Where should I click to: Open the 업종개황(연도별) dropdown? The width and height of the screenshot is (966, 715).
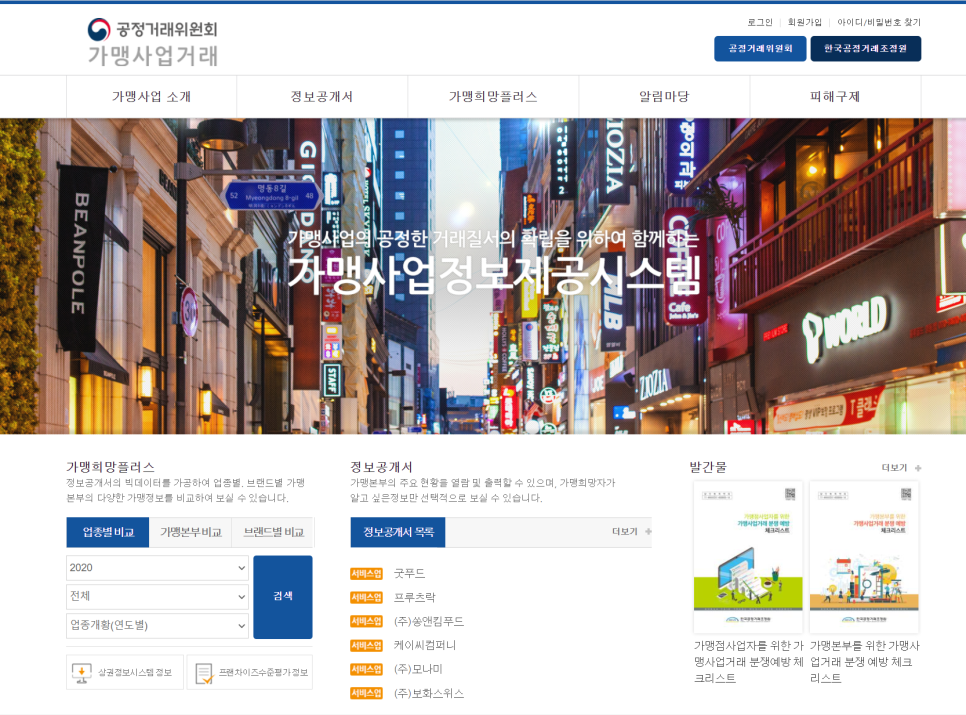pyautogui.click(x=157, y=625)
